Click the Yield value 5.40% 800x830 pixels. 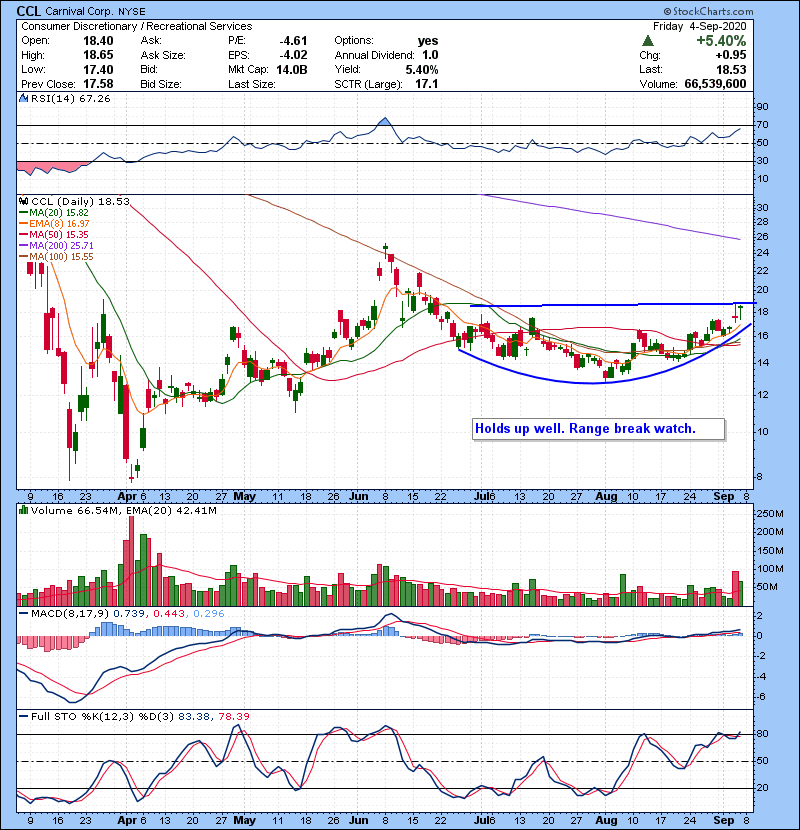[x=422, y=69]
